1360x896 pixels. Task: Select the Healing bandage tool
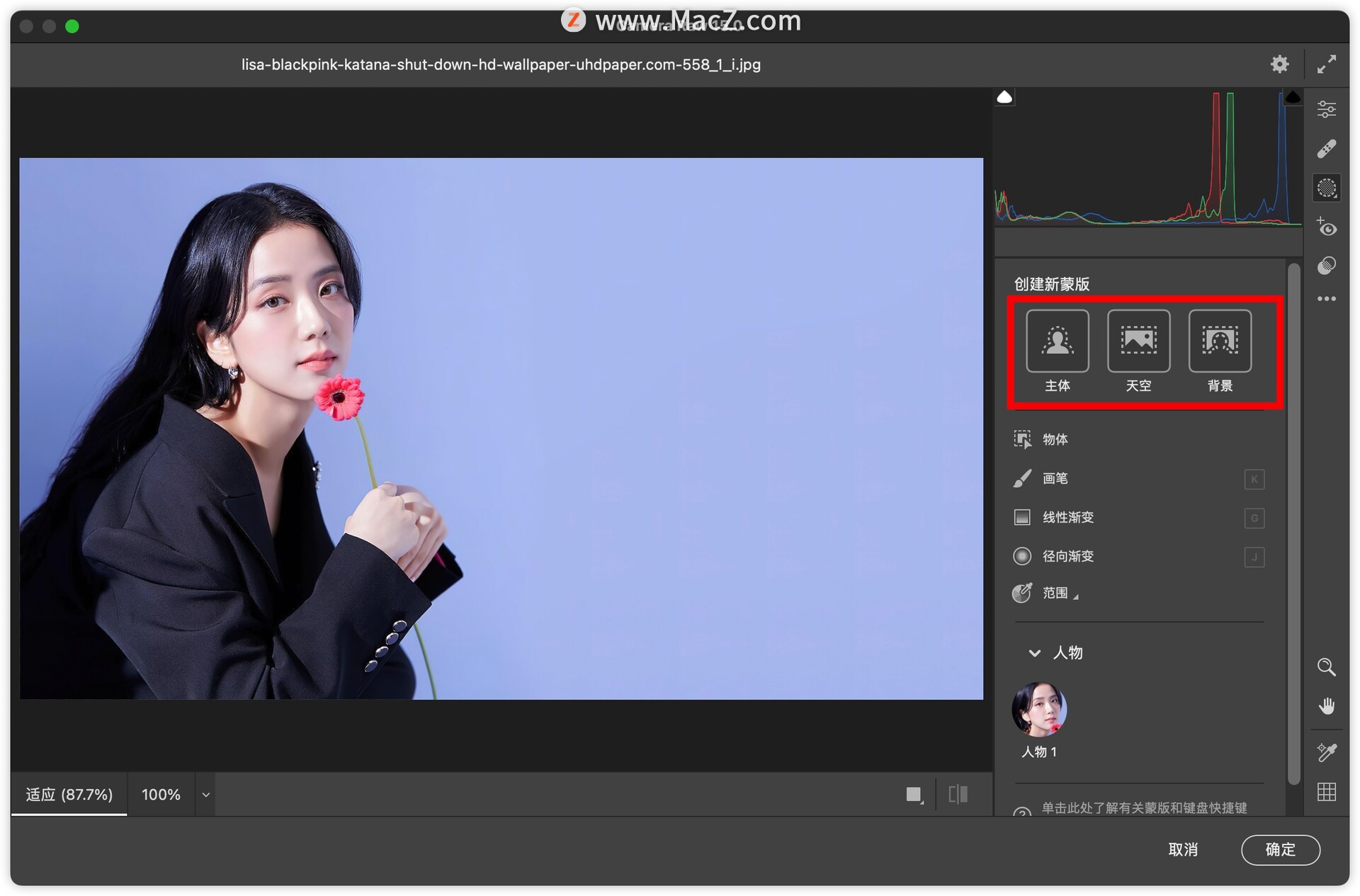point(1326,149)
